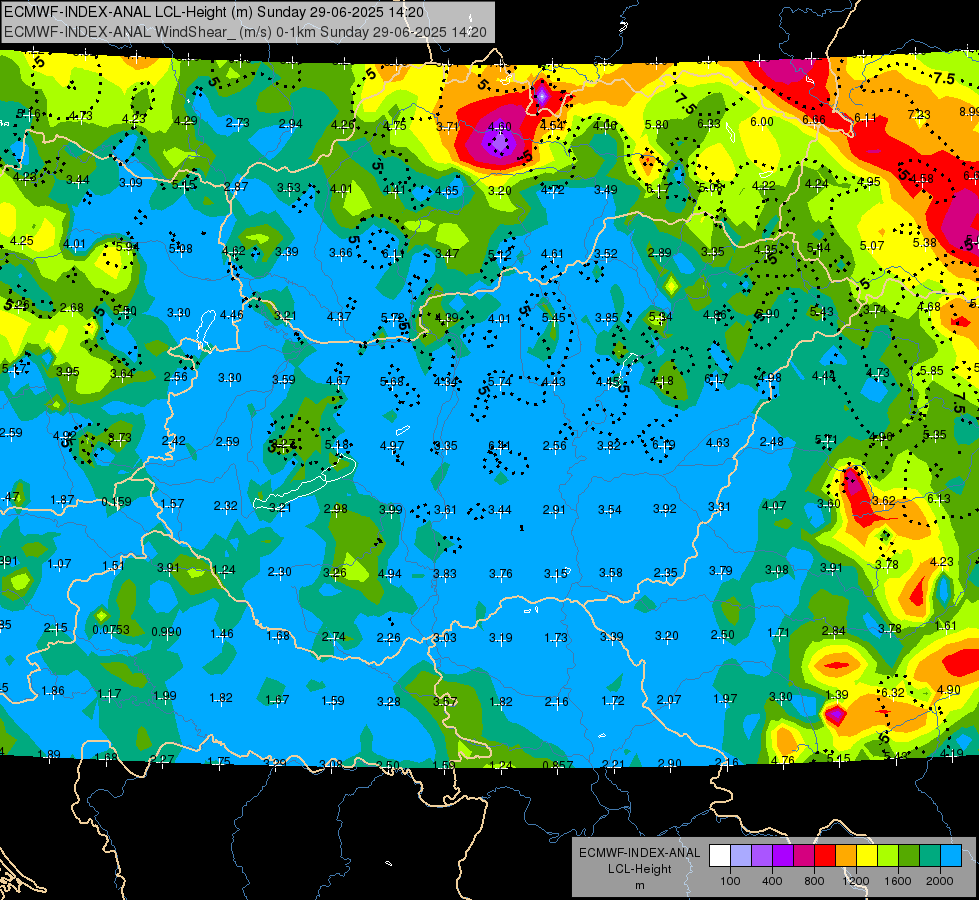Image resolution: width=979 pixels, height=900 pixels.
Task: Click the wind shear value '1.99'
Action: point(165,695)
